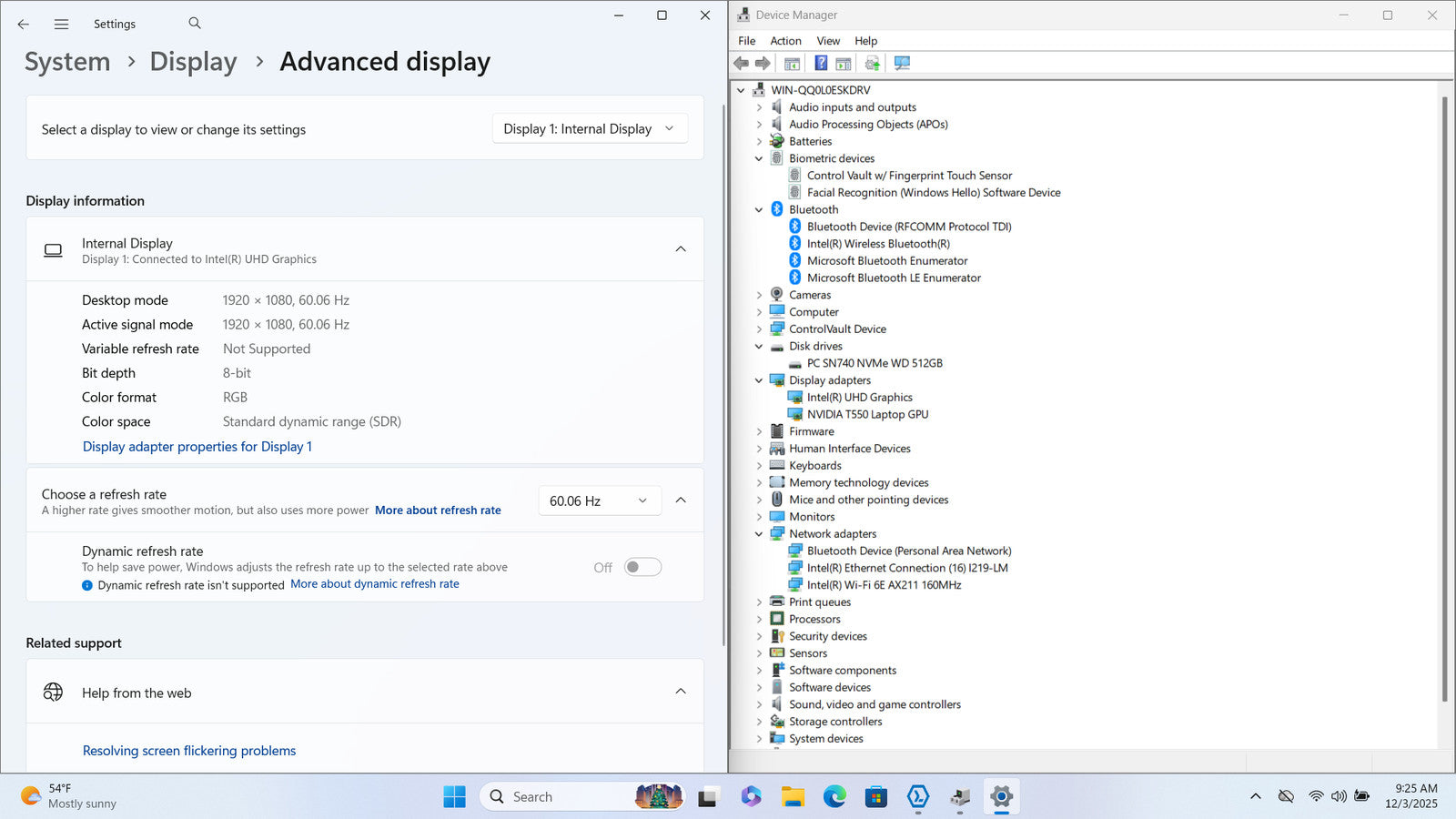Click Show/Hide Console Tree toolbar icon
The width and height of the screenshot is (1456, 819).
pyautogui.click(x=792, y=63)
